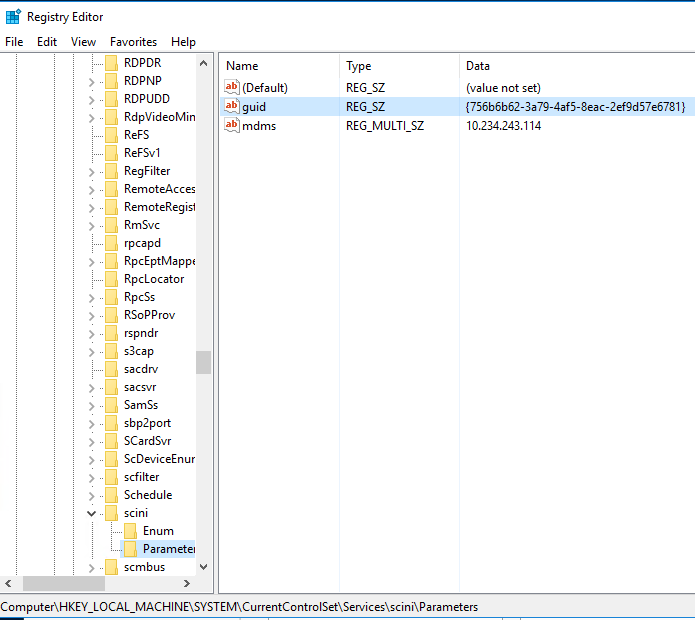Select the RmSvc folder icon

[112, 225]
